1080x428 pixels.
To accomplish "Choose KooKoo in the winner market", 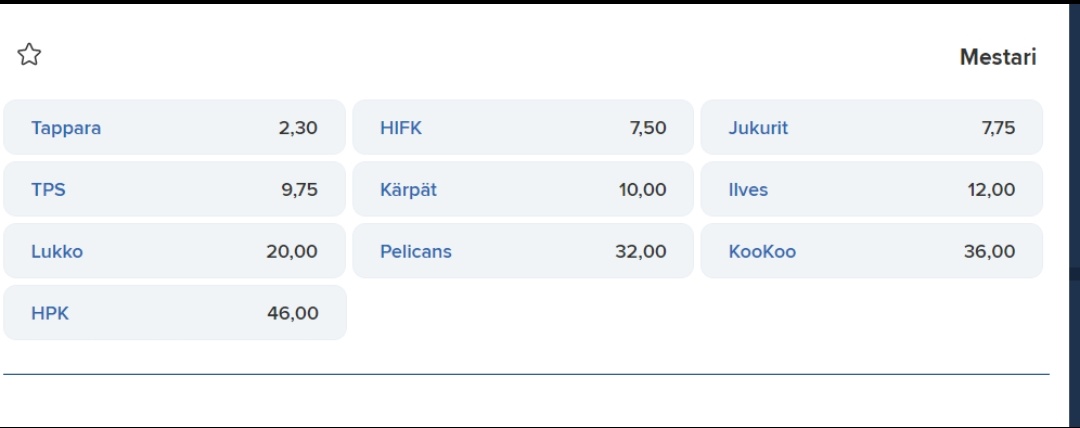I will point(871,251).
